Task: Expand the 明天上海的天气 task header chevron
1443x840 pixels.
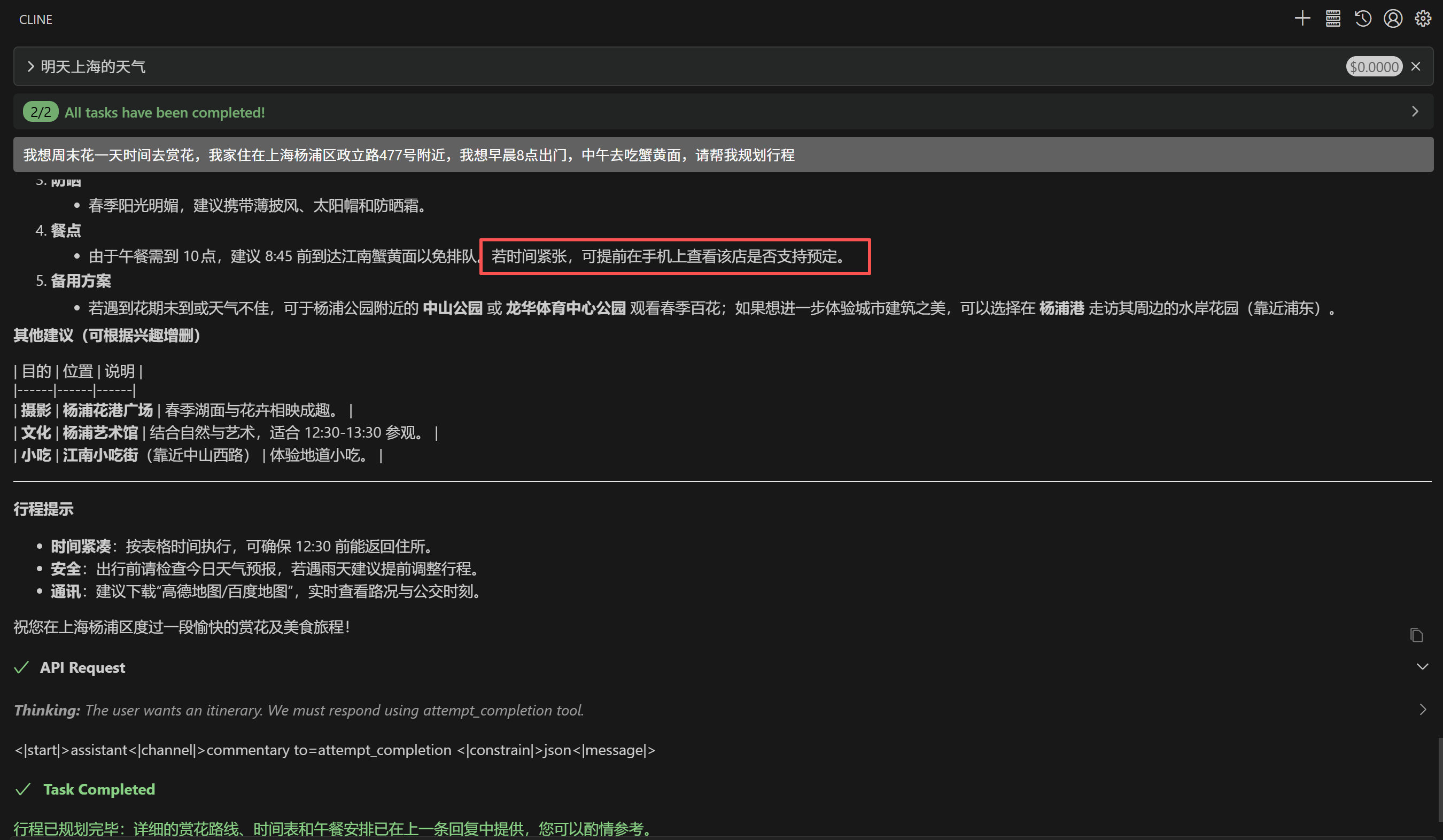Action: (x=31, y=66)
